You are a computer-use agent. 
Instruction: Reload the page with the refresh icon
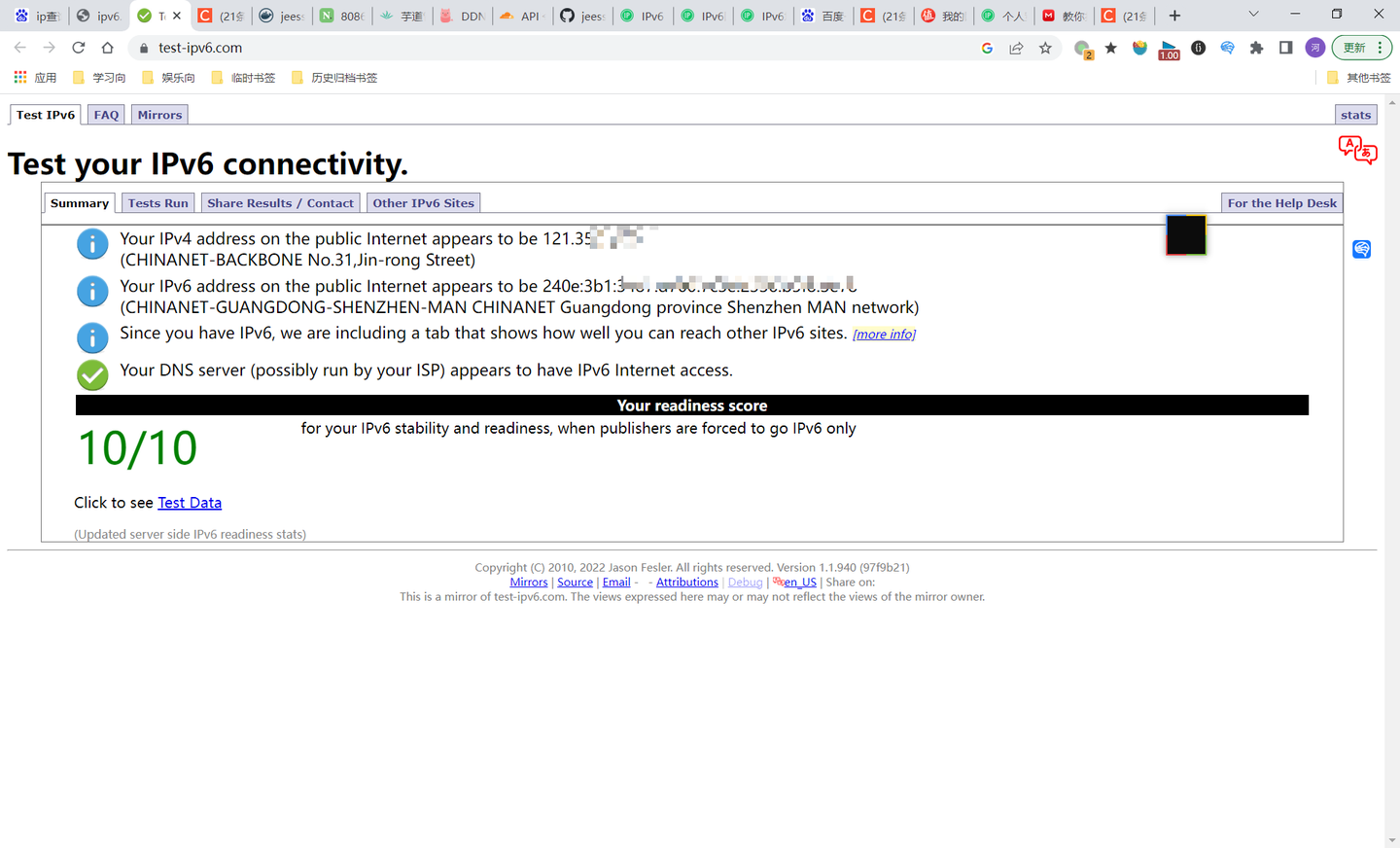click(78, 48)
